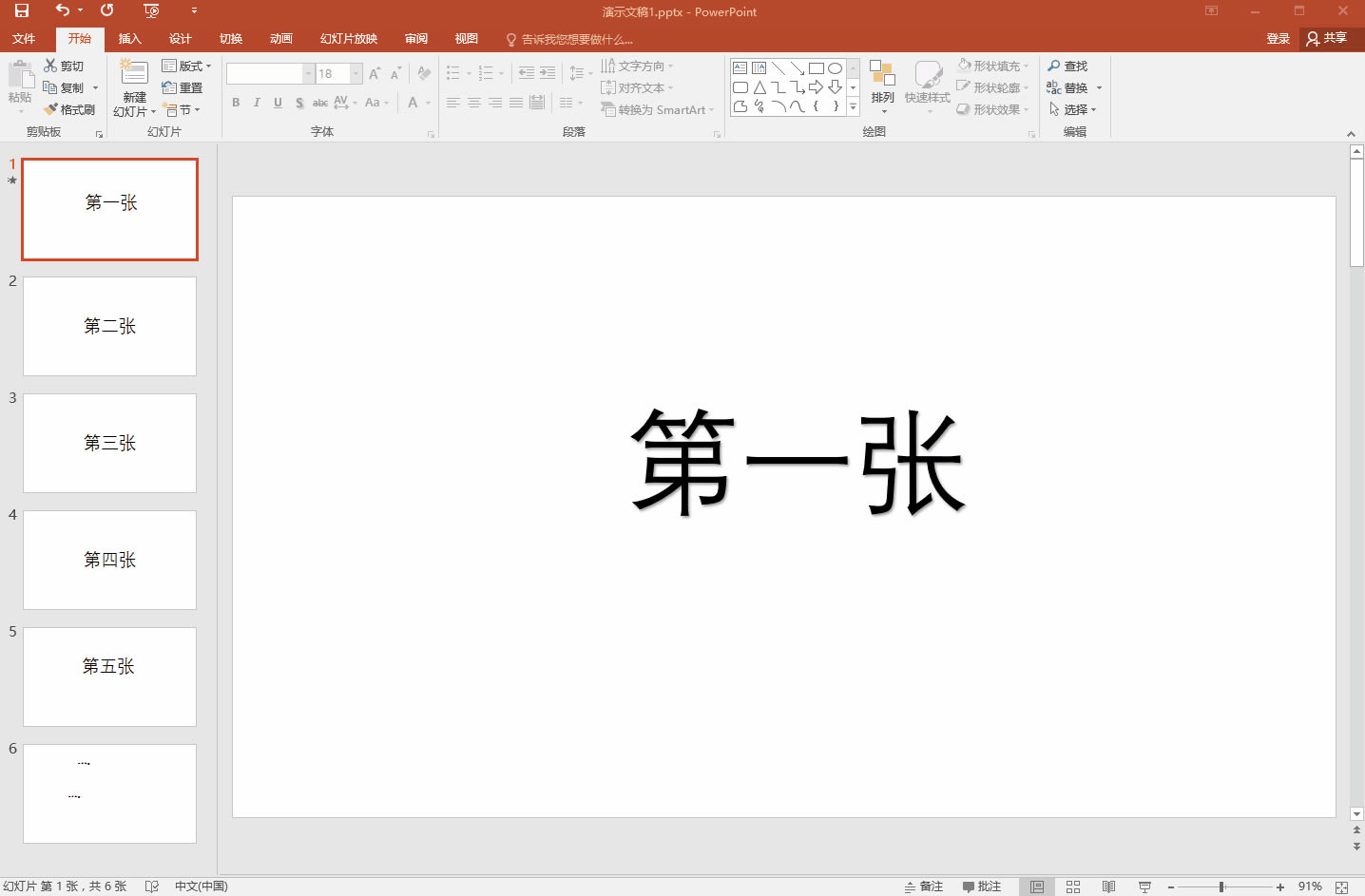
Task: Open the Layout (版式) dropdown
Action: click(186, 65)
